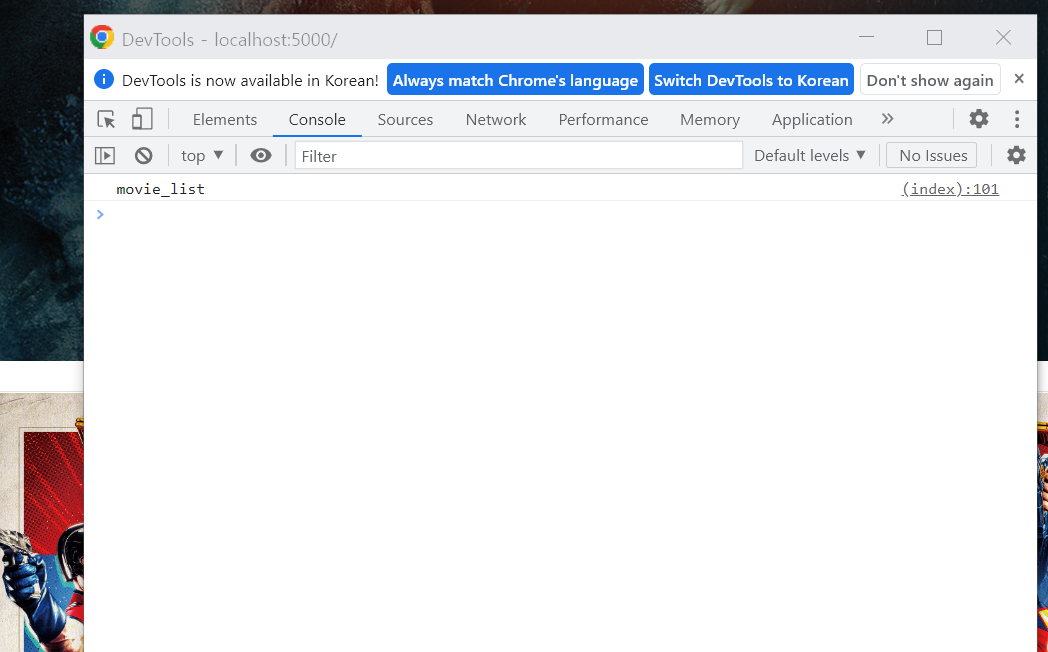Toggle the device toolbar icon
The width and height of the screenshot is (1048, 652).
pos(142,120)
